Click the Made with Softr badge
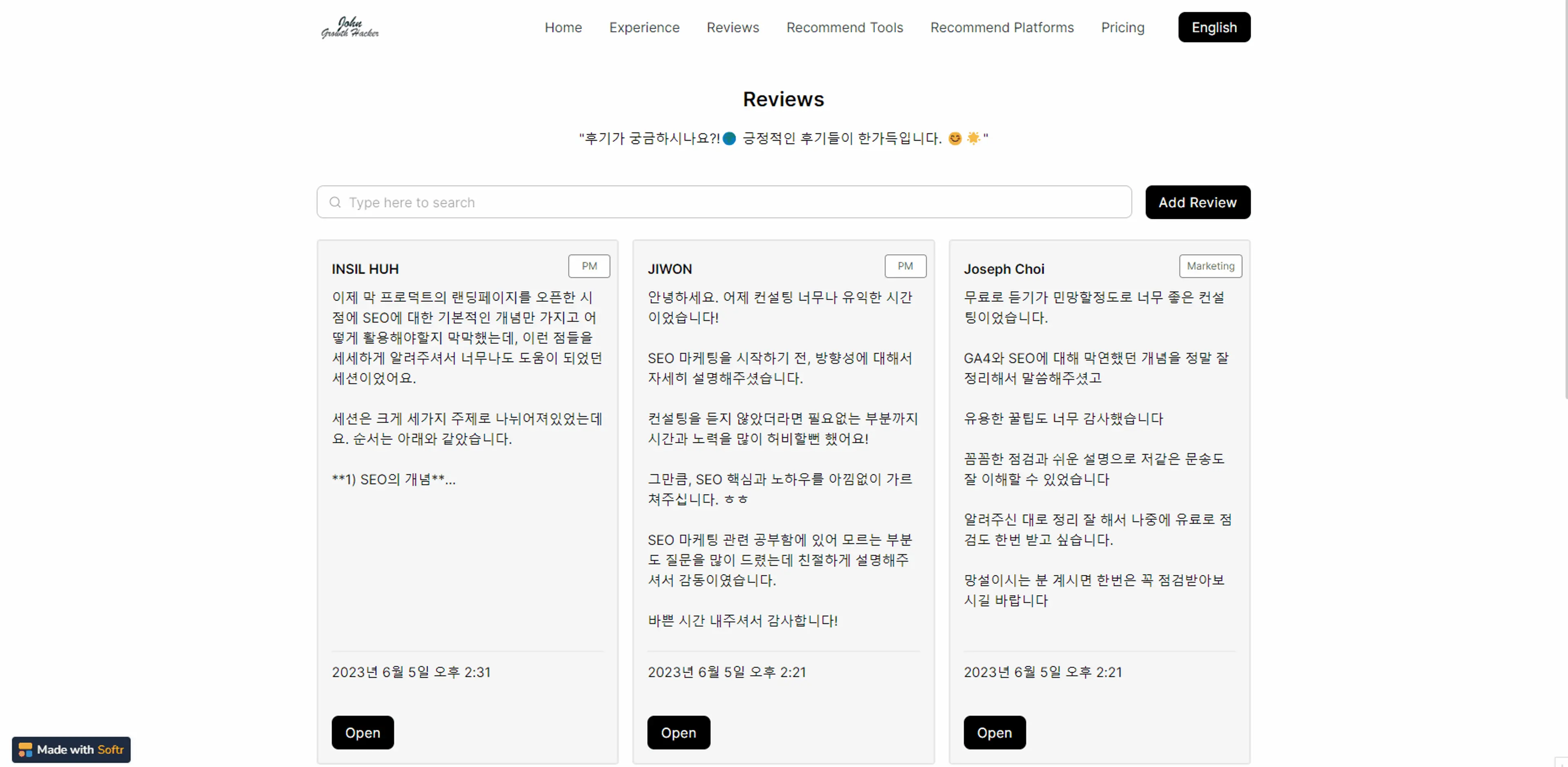The image size is (1568, 767). tap(71, 749)
